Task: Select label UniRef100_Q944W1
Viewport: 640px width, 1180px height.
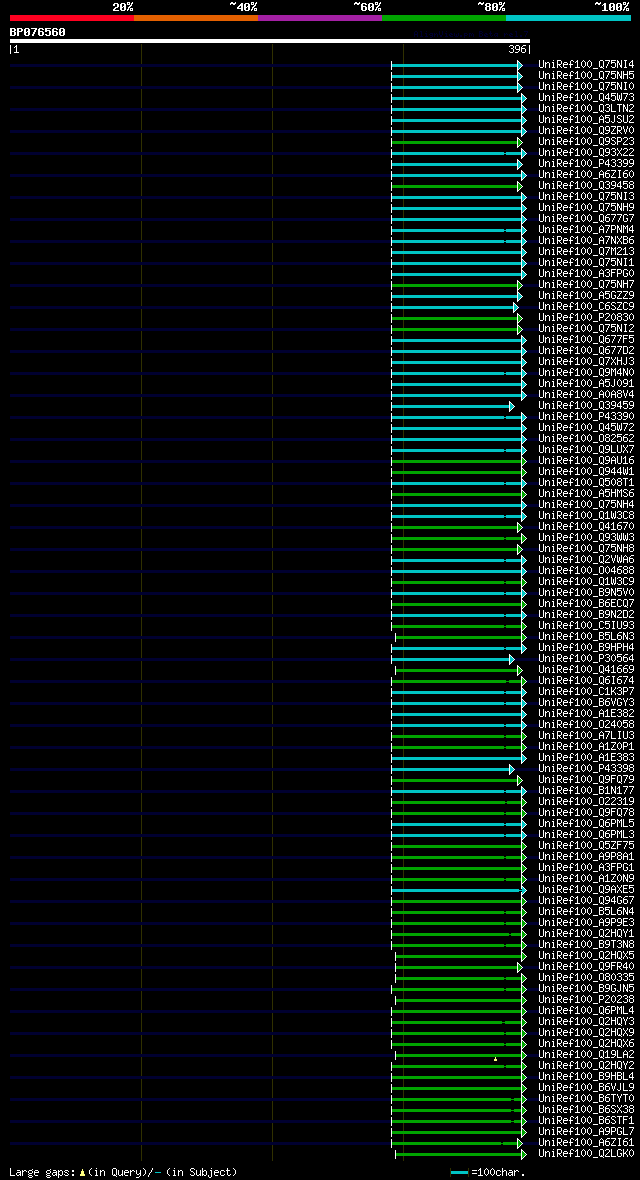Action: click(x=587, y=472)
